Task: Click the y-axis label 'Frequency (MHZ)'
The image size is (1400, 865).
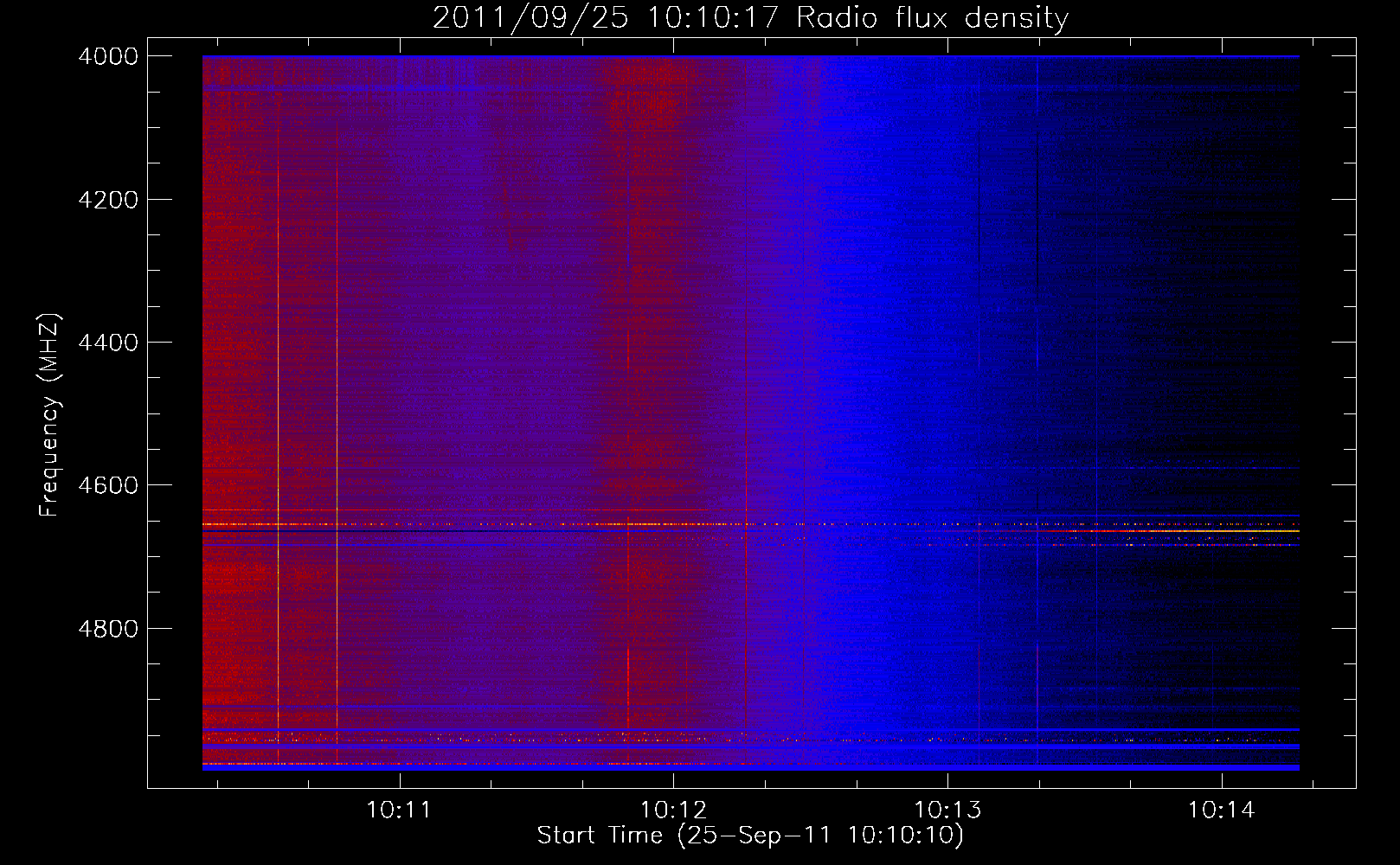Action: point(50,415)
